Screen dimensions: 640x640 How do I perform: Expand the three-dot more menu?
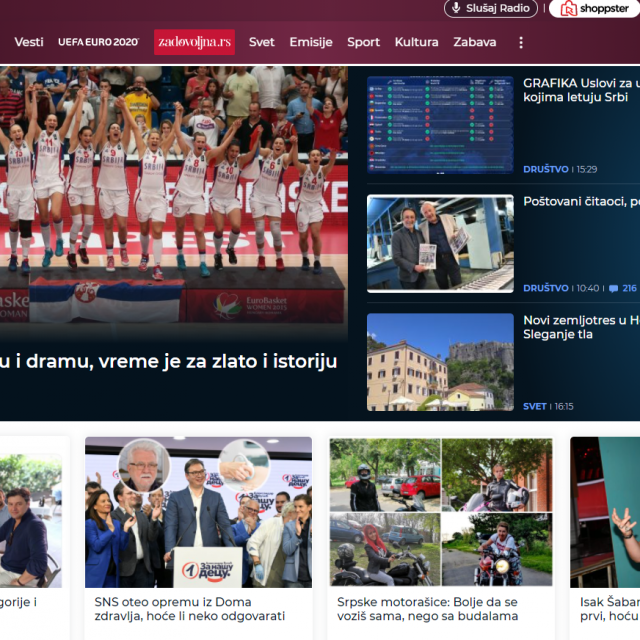pos(521,42)
